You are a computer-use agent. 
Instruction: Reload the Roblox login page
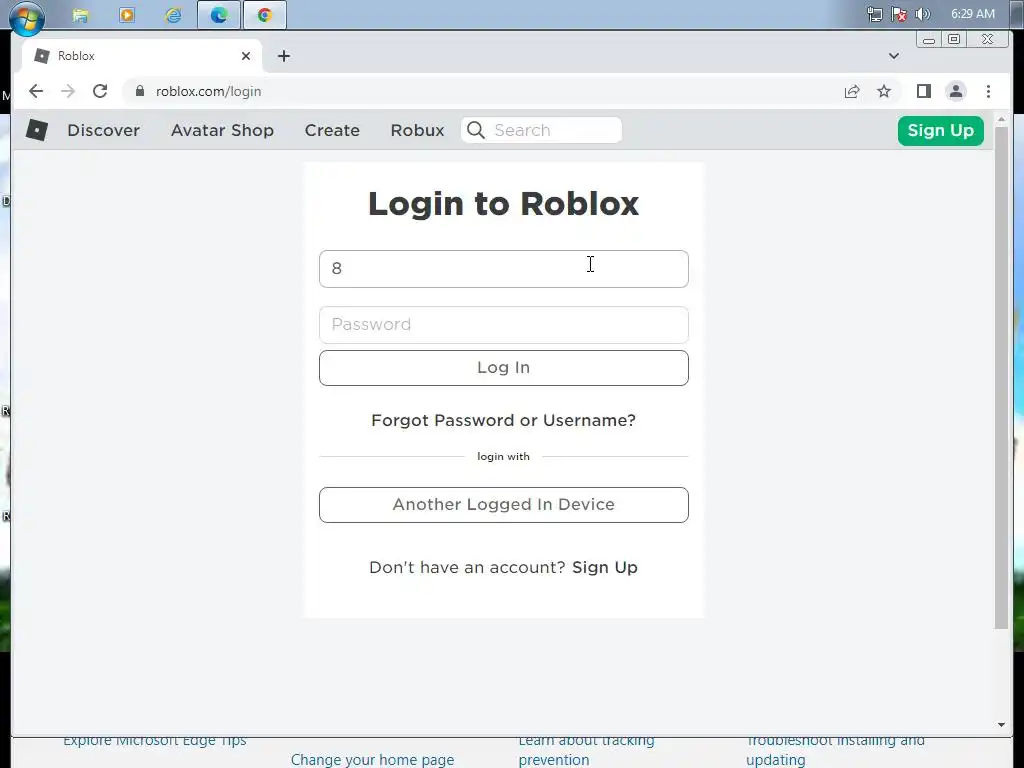100,91
